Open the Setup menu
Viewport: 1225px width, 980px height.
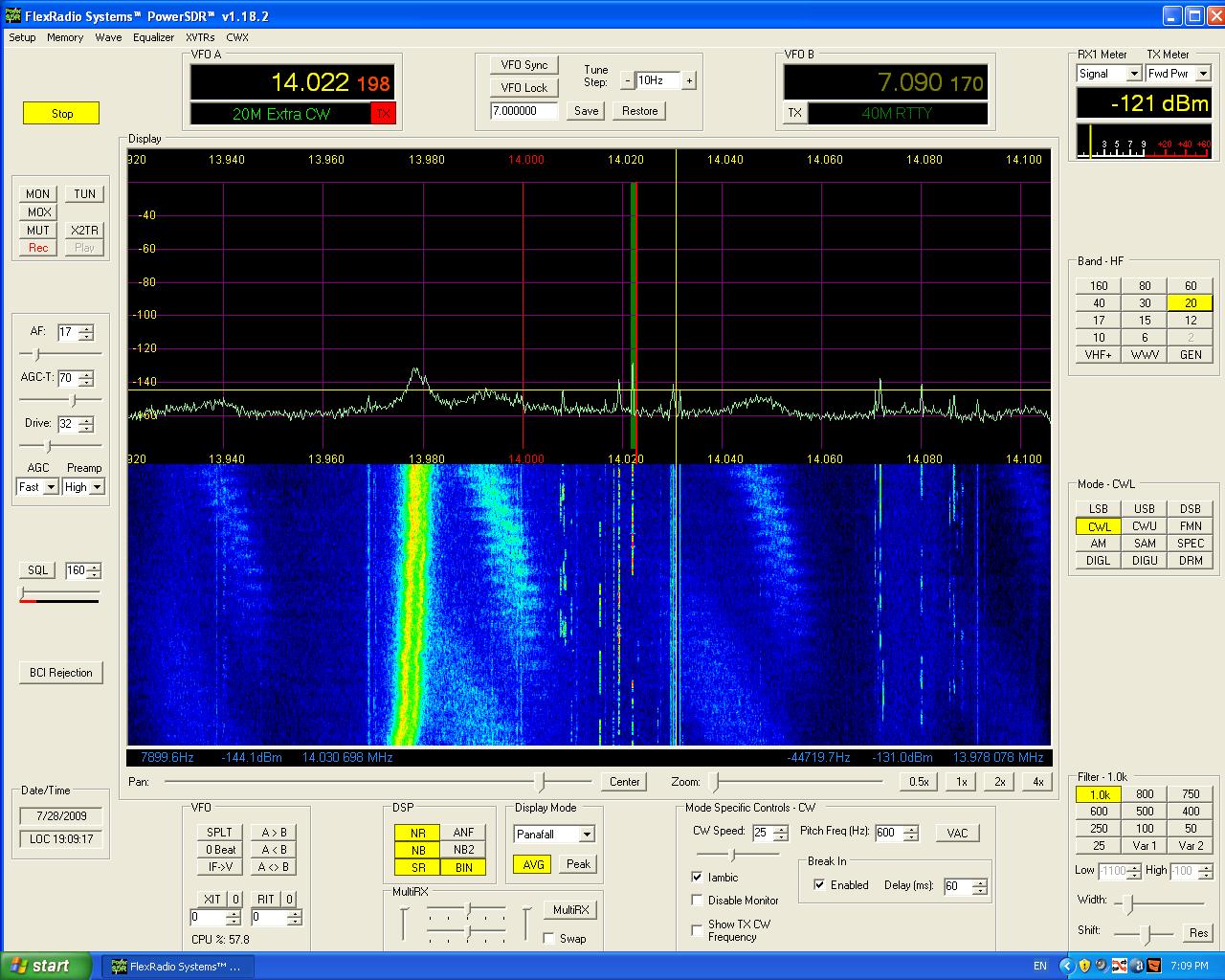click(22, 37)
